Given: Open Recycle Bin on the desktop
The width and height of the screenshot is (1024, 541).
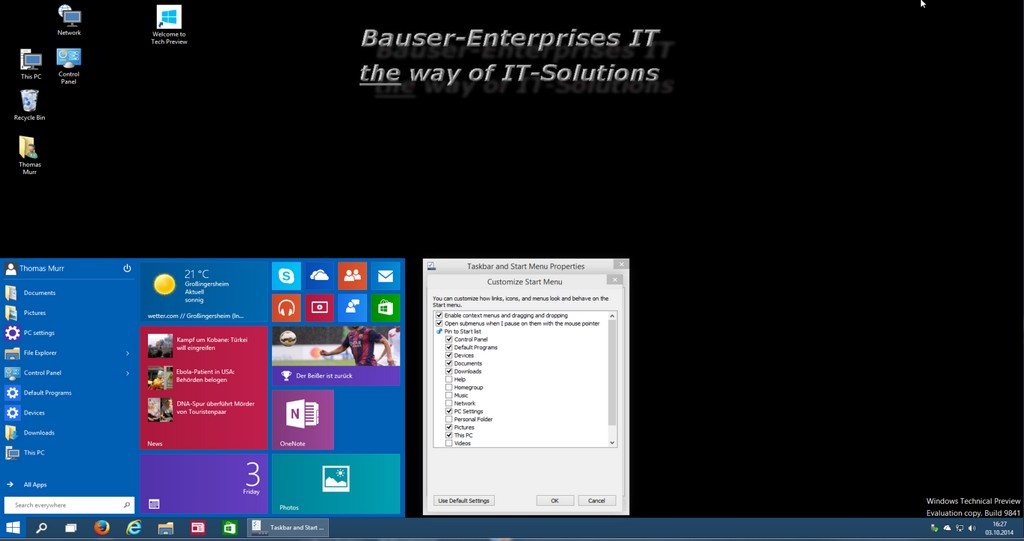Looking at the screenshot, I should [29, 102].
